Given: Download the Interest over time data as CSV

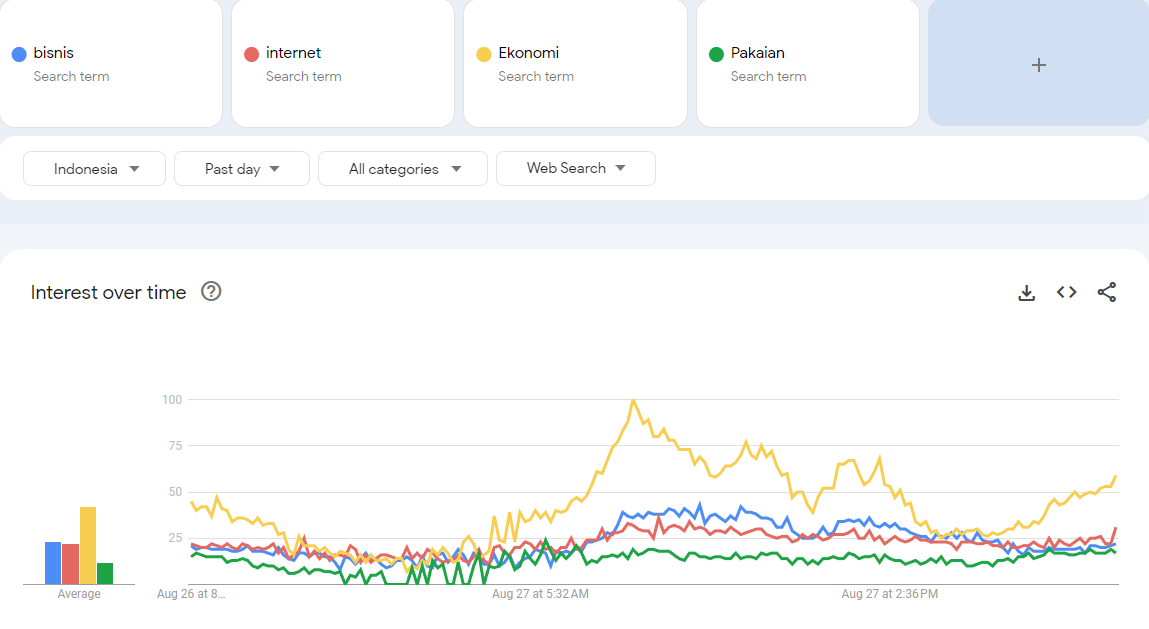Looking at the screenshot, I should click(1026, 292).
